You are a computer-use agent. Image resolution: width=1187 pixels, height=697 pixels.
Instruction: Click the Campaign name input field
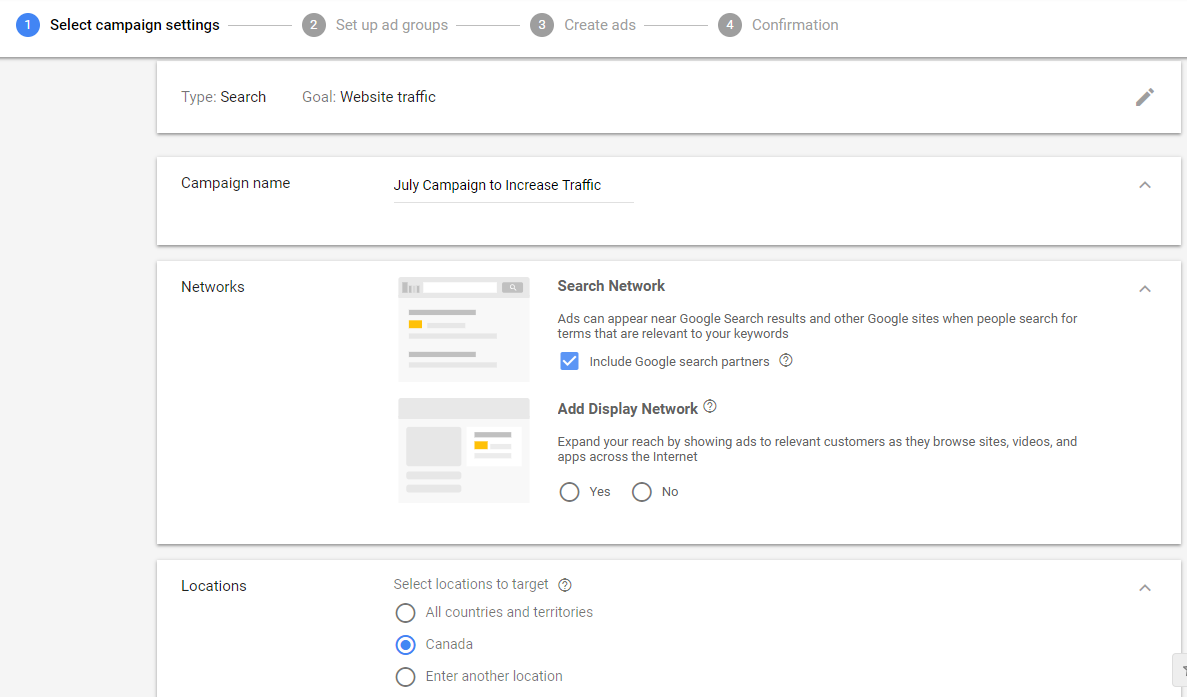coord(513,185)
